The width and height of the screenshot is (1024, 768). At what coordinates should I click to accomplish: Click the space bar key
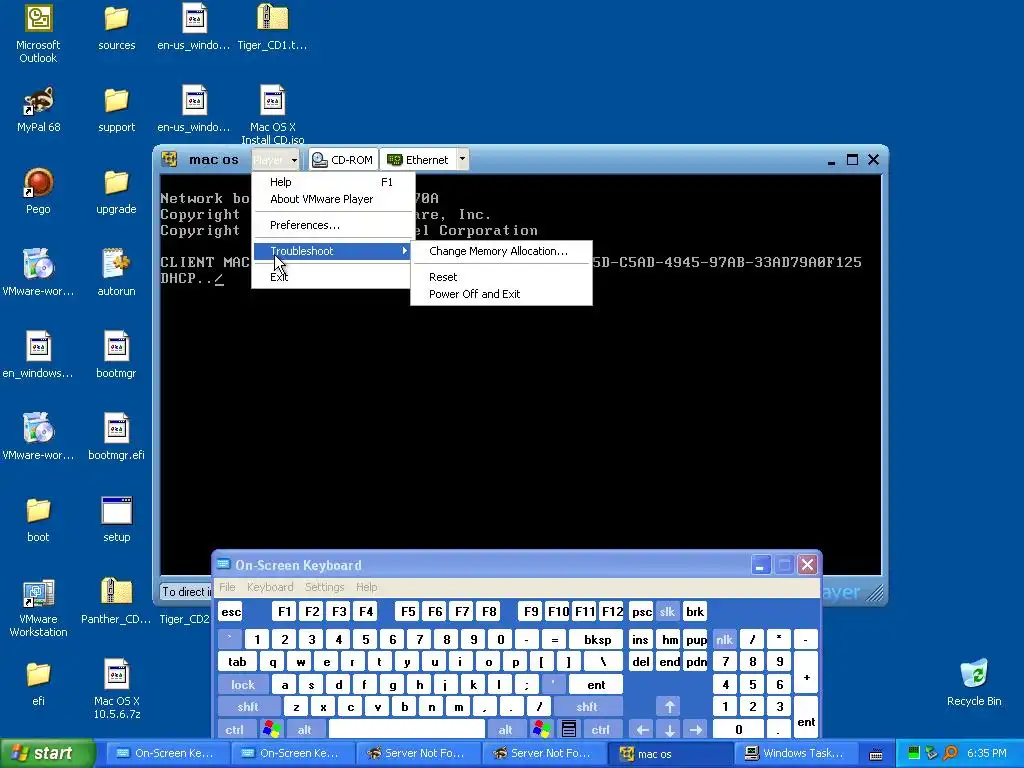[407, 729]
